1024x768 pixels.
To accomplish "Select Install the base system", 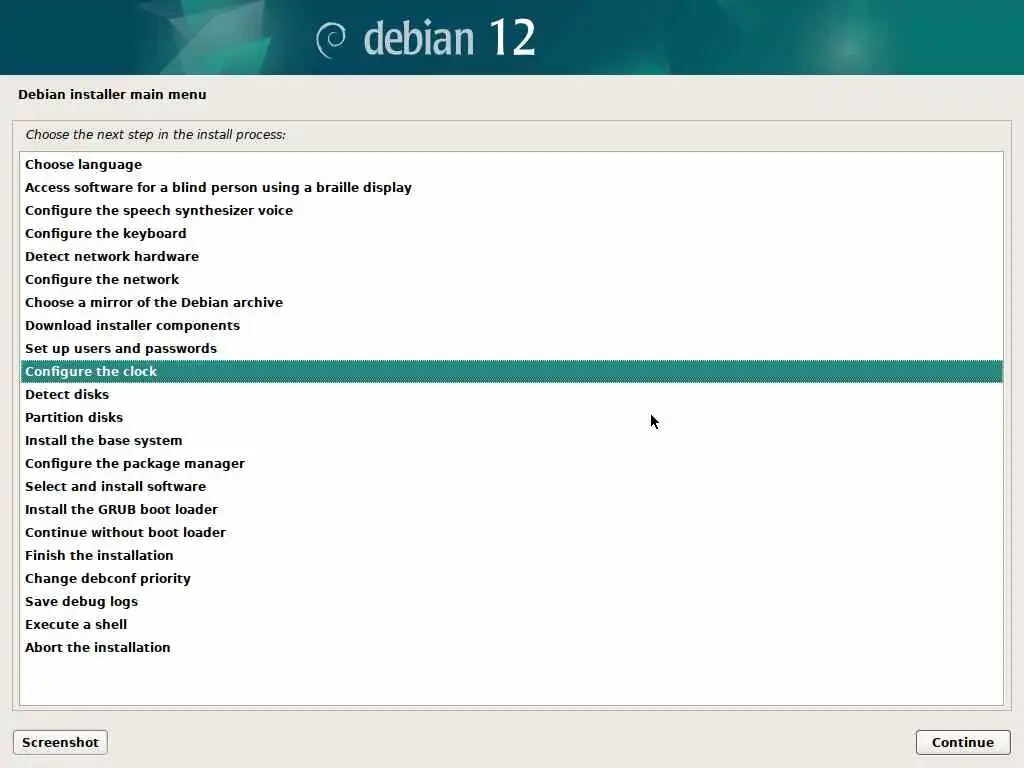I will (x=511, y=440).
